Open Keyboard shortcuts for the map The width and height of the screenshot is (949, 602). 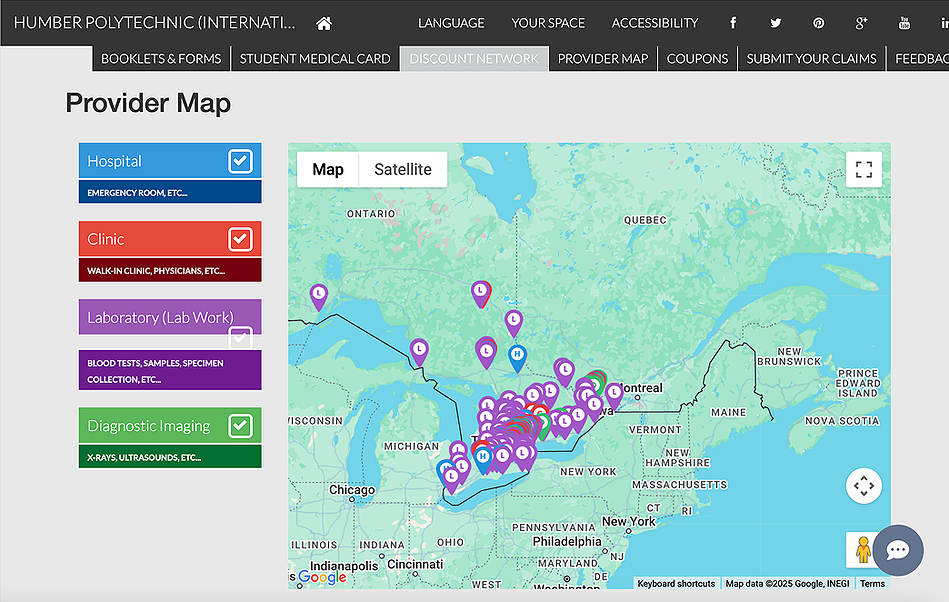point(676,584)
